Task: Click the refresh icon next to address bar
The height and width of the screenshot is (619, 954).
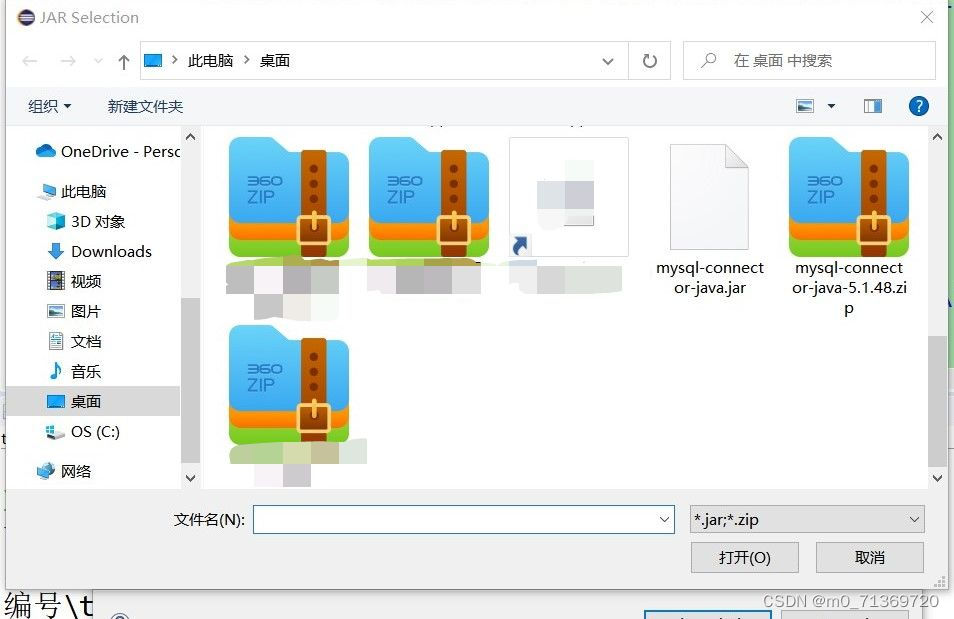Action: coord(649,60)
